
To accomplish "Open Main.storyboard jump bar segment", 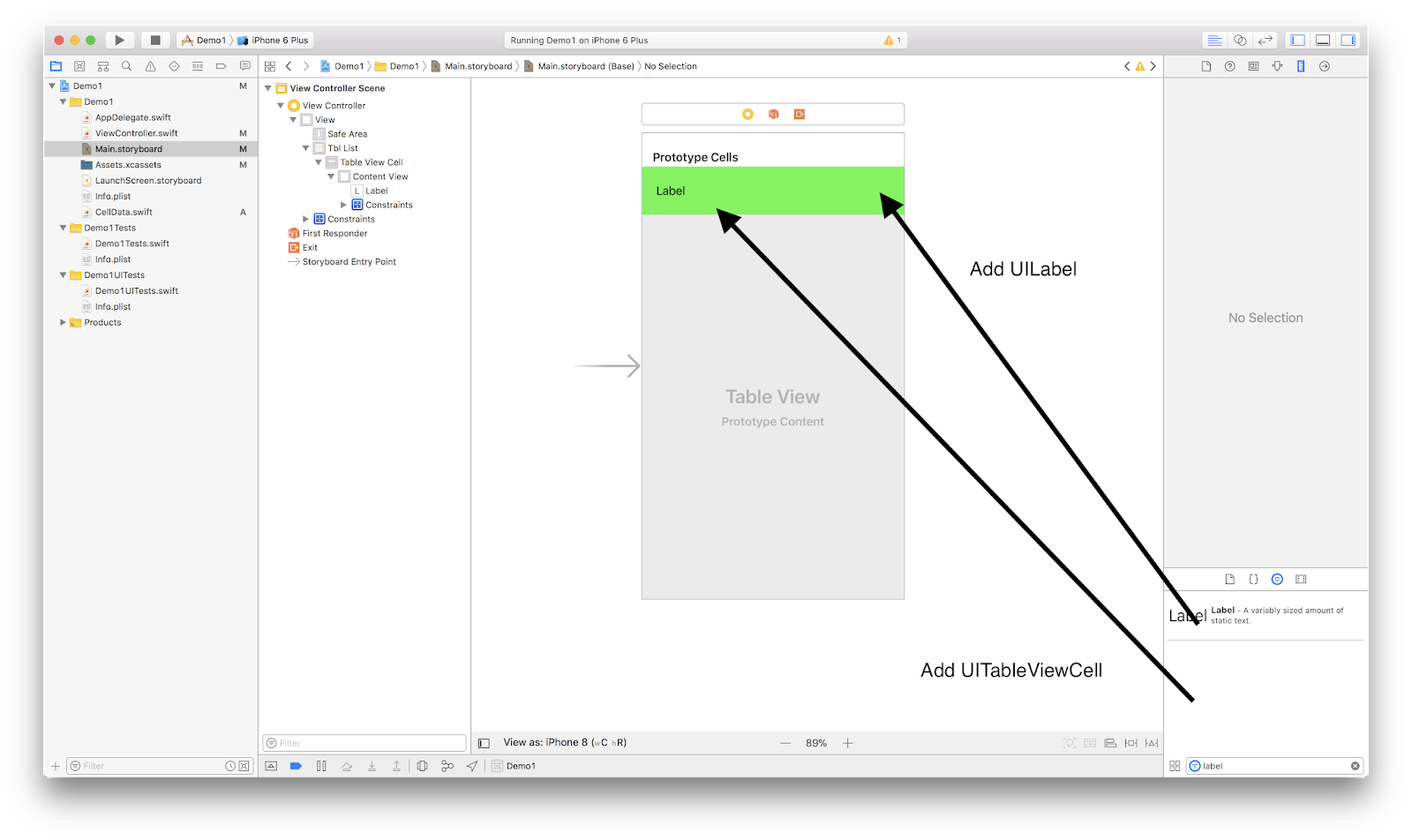I will (472, 66).
